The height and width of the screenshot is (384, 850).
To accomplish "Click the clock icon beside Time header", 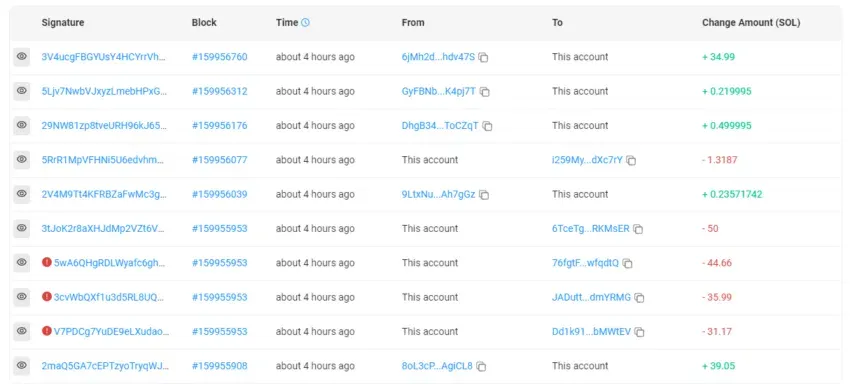I will (305, 23).
